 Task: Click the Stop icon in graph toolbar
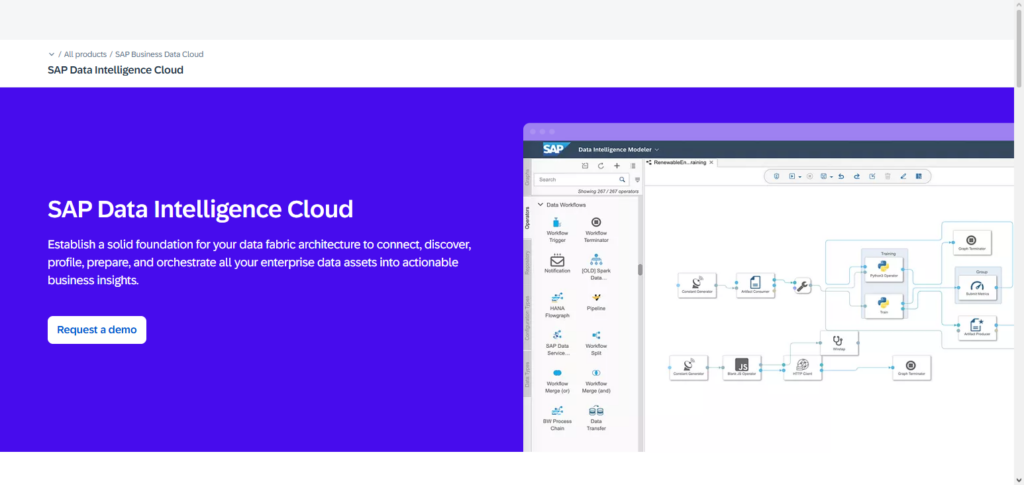(810, 176)
